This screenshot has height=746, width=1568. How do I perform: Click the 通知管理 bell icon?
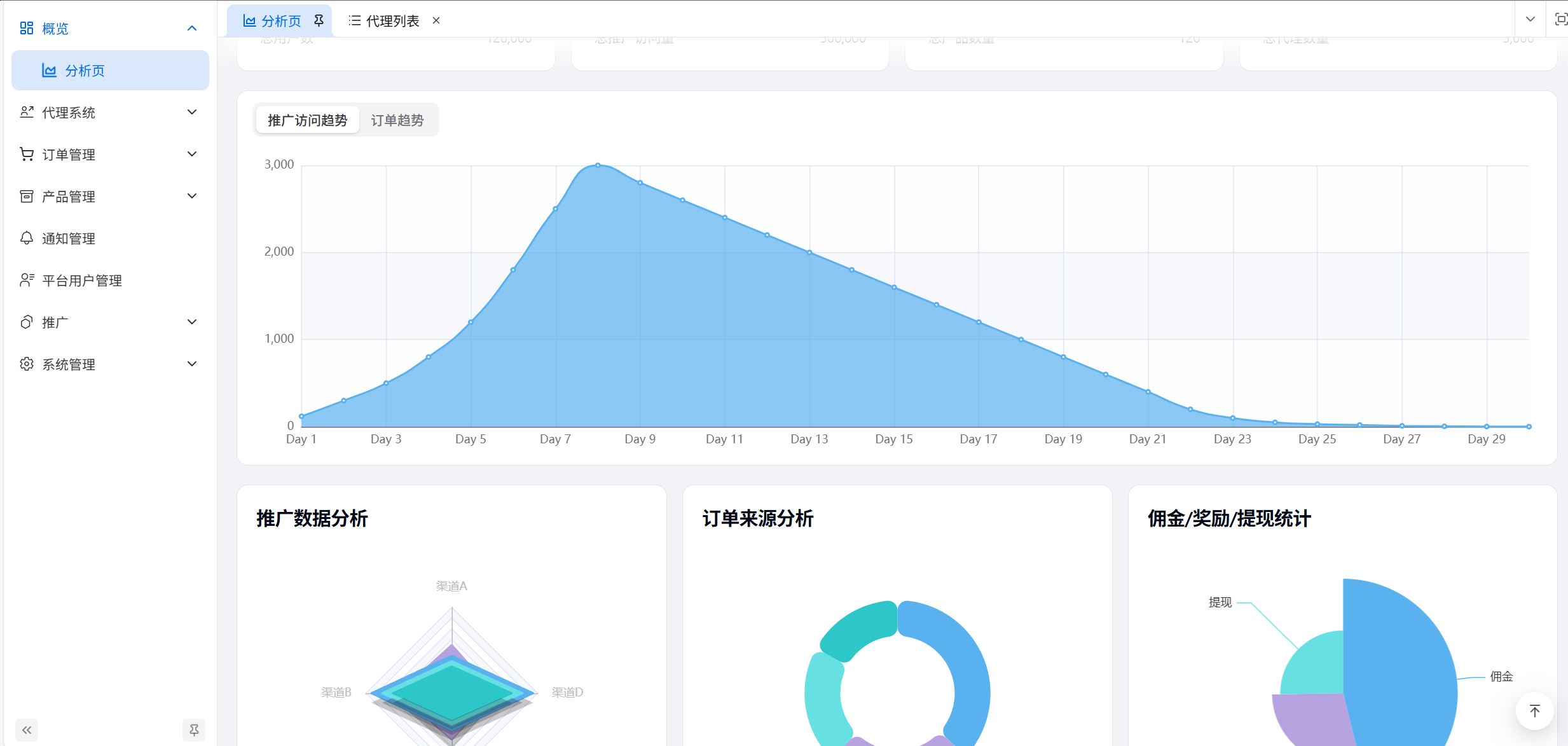[x=27, y=238]
